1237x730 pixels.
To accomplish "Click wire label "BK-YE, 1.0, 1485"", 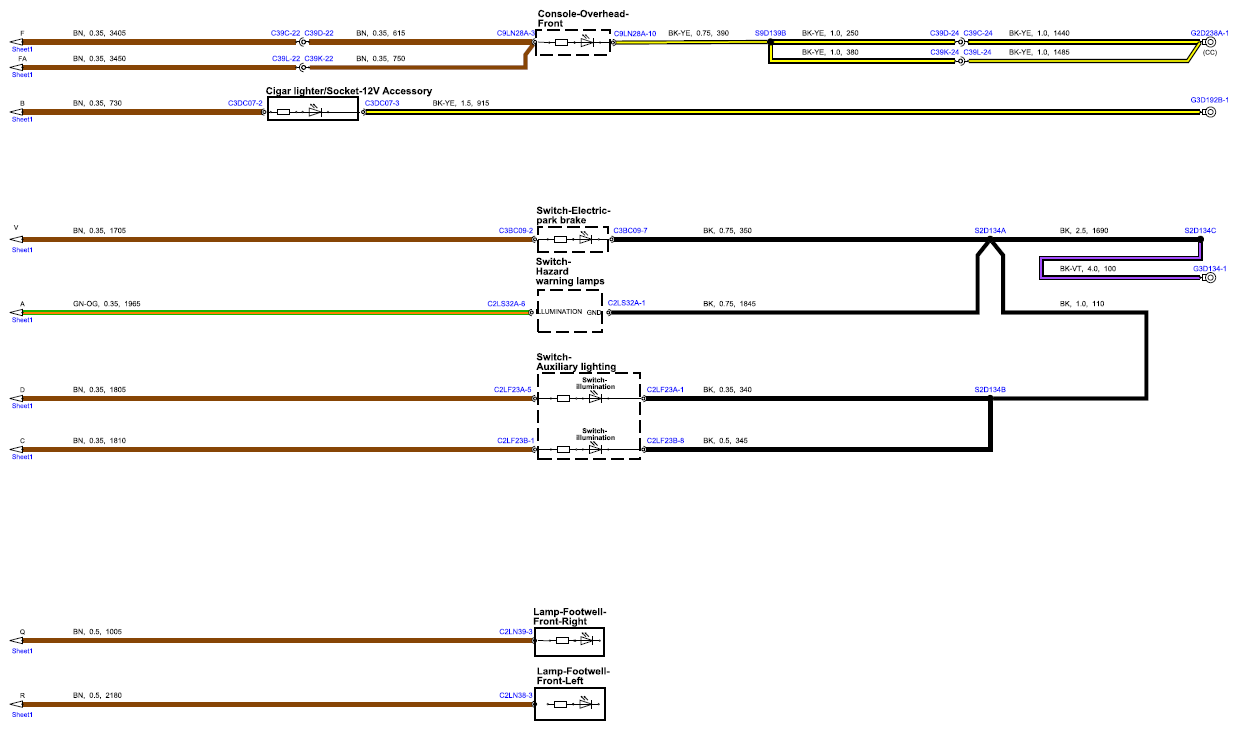I will pyautogui.click(x=1039, y=52).
